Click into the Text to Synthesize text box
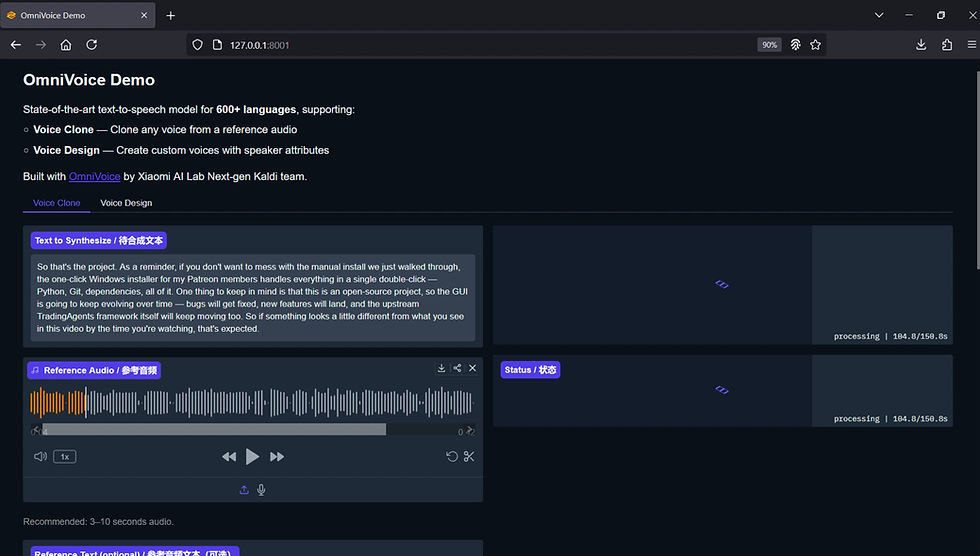The image size is (980, 556). (x=252, y=297)
